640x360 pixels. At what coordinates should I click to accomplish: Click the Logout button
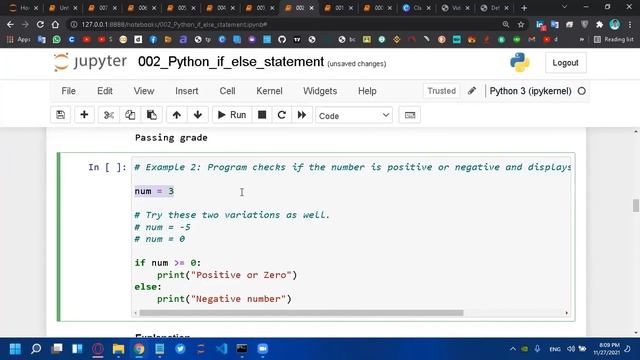(x=565, y=63)
